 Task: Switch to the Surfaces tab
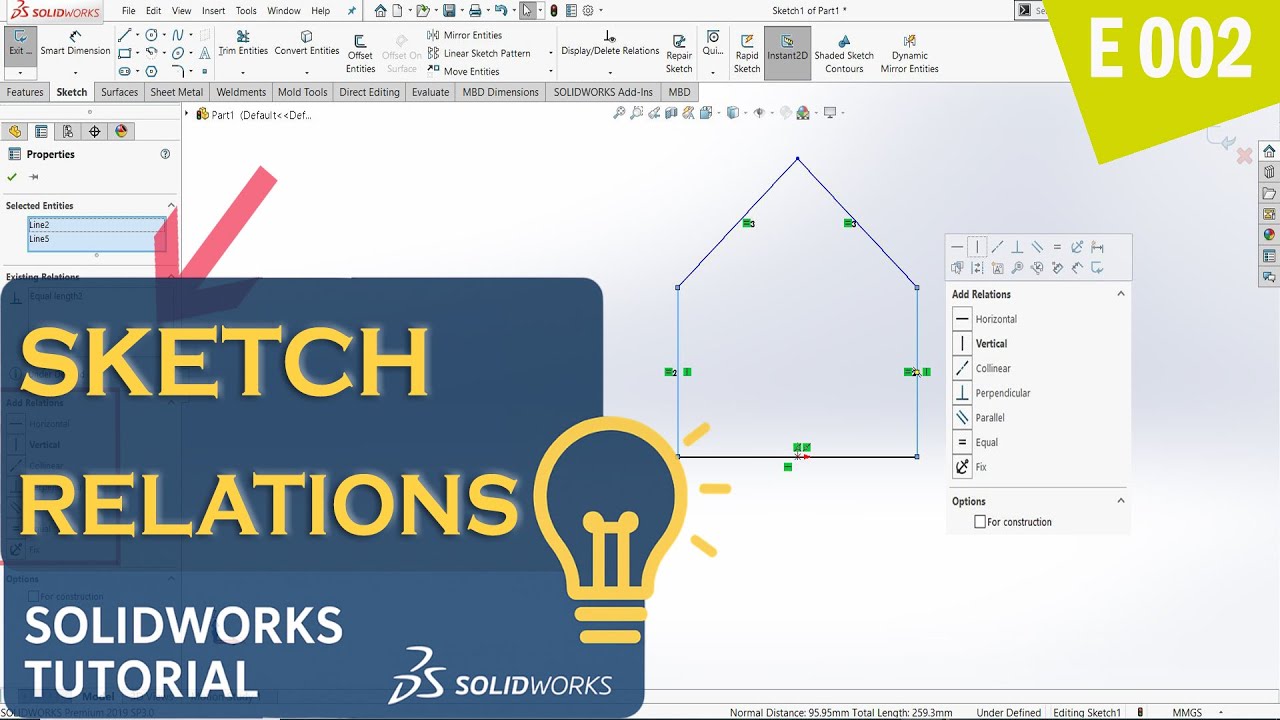(x=119, y=92)
